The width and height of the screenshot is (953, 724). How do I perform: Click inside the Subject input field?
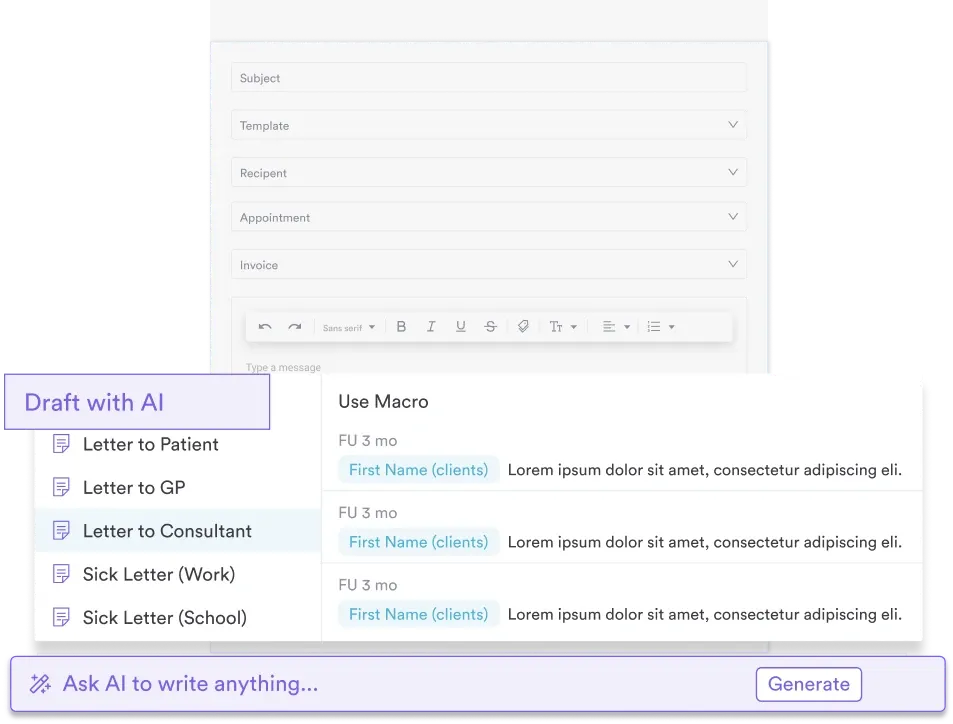pos(489,77)
